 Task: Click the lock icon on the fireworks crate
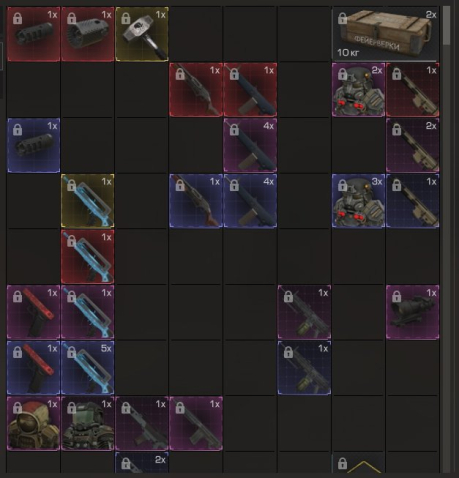click(342, 18)
